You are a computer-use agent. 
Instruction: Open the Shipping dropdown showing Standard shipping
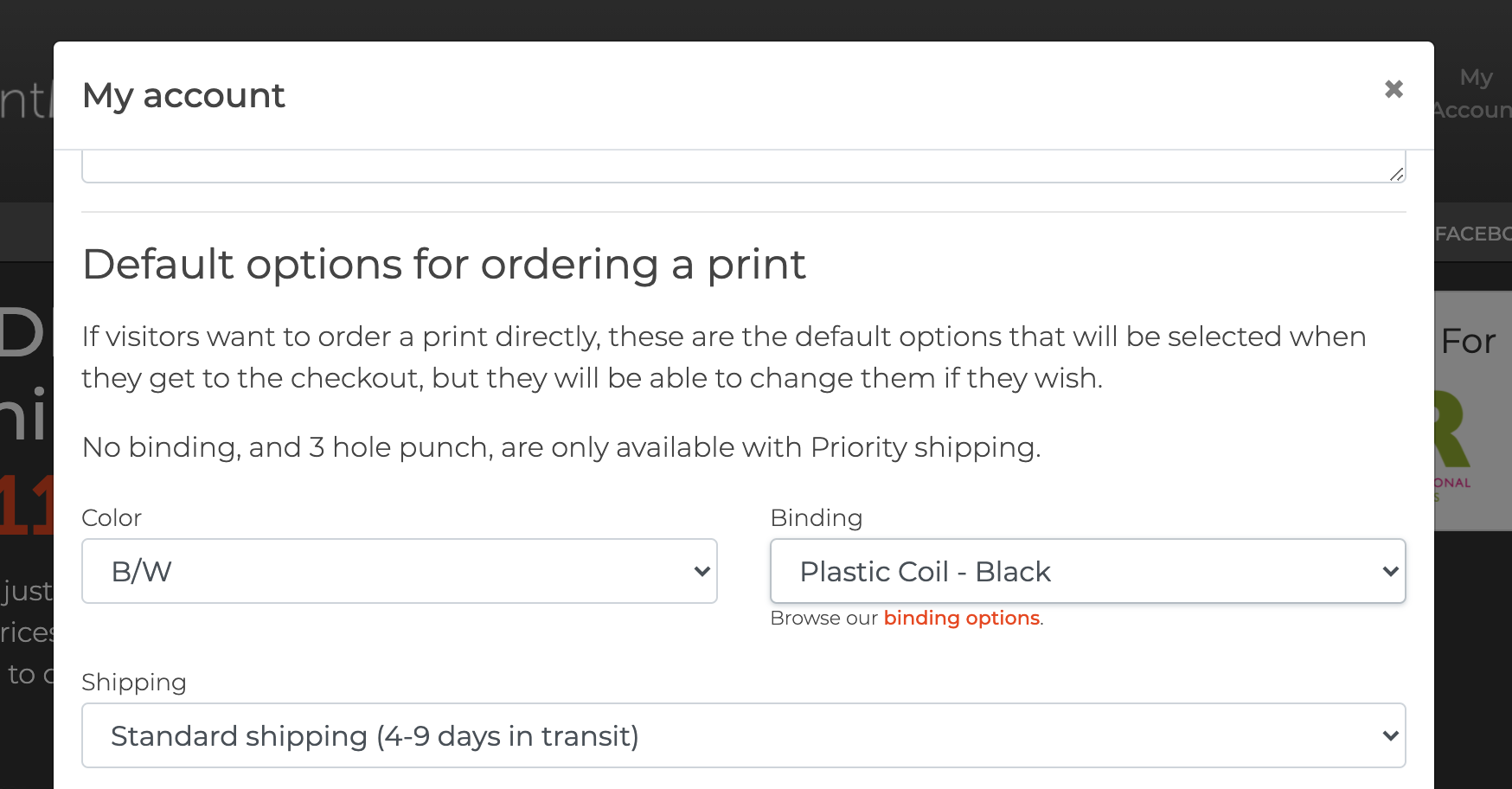click(744, 735)
